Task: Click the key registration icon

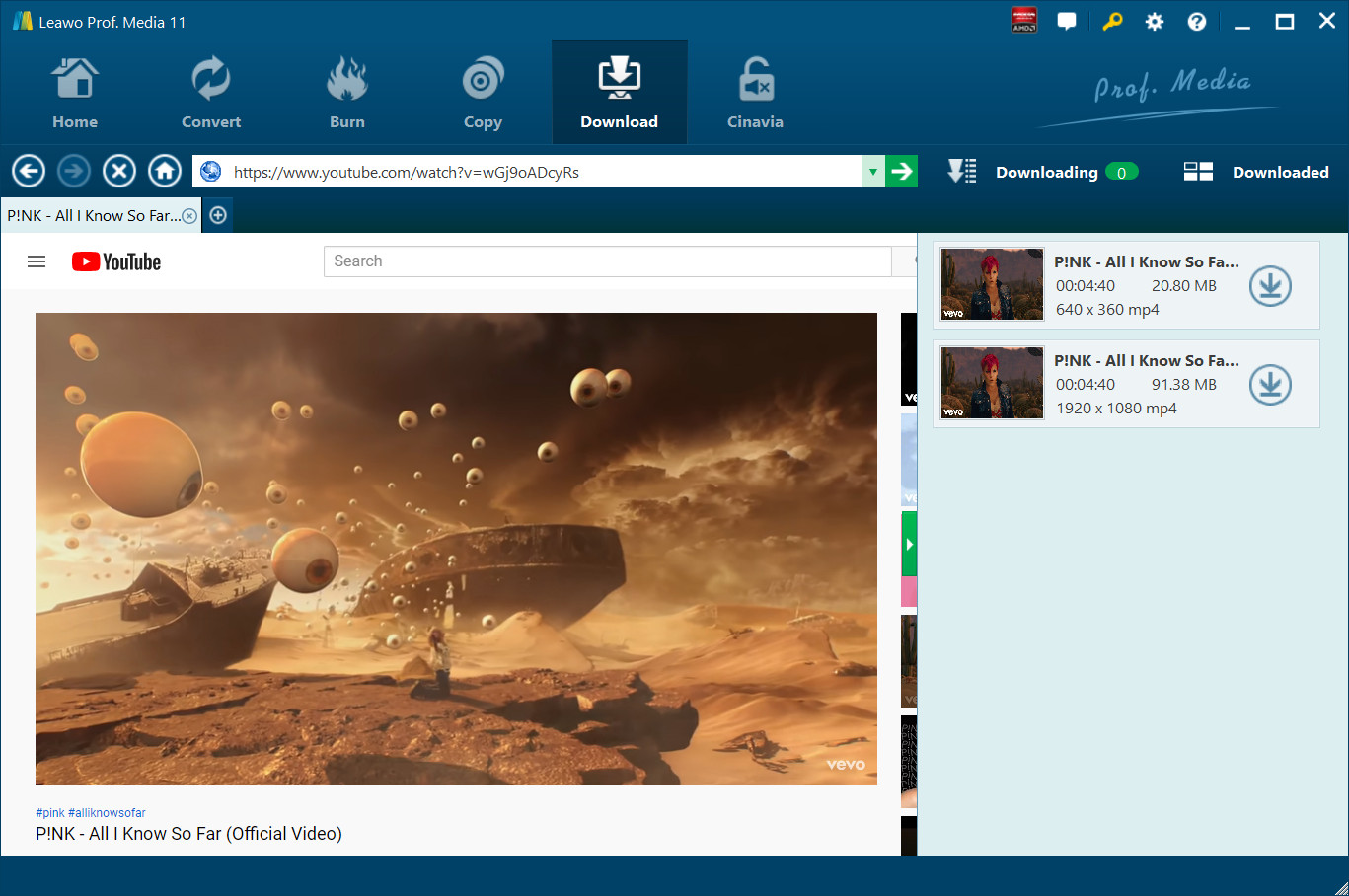Action: (x=1112, y=21)
